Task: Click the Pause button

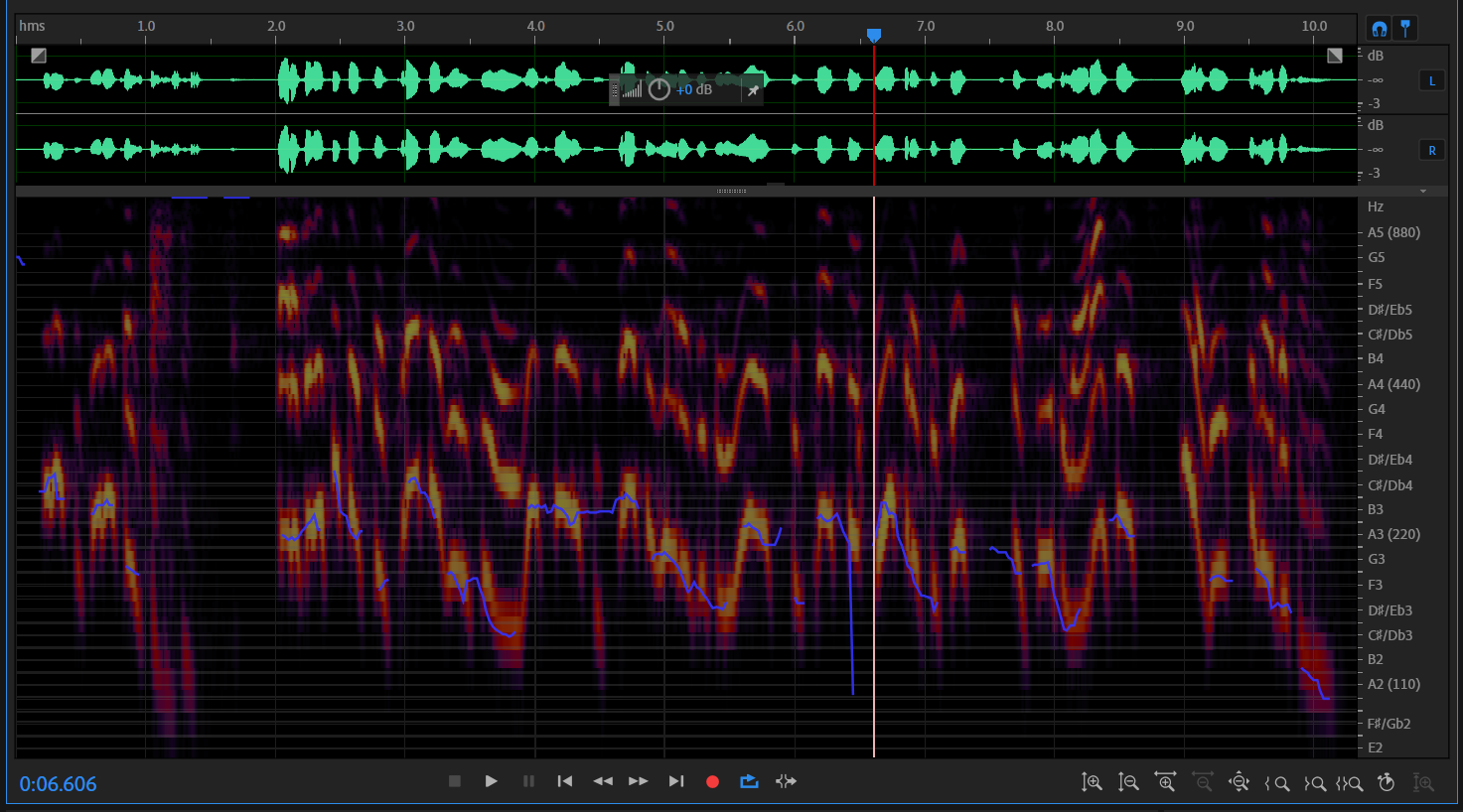Action: click(x=528, y=781)
